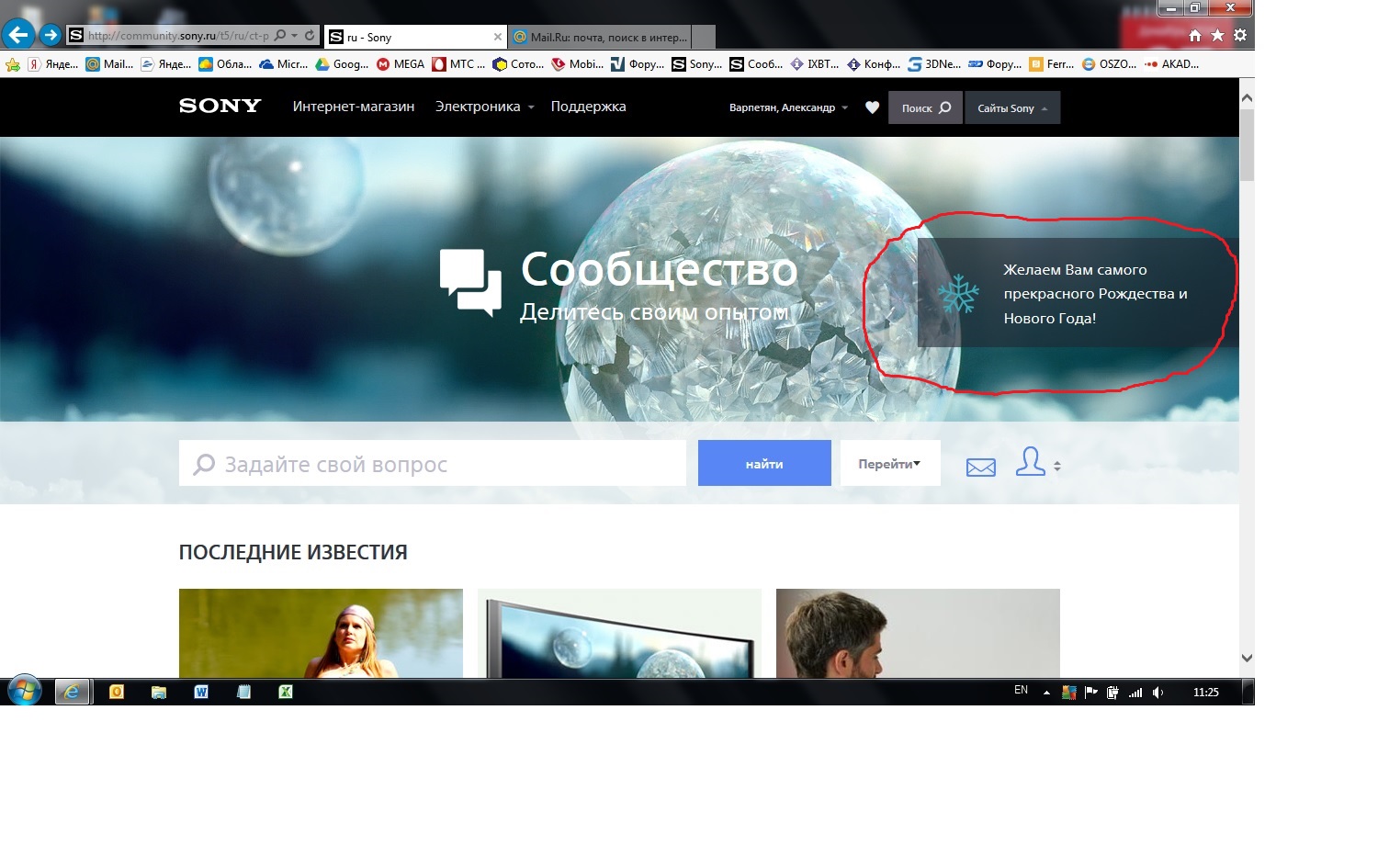Viewport: 1389px width, 868px height.
Task: Refresh the page using the reload icon
Action: pos(310,36)
